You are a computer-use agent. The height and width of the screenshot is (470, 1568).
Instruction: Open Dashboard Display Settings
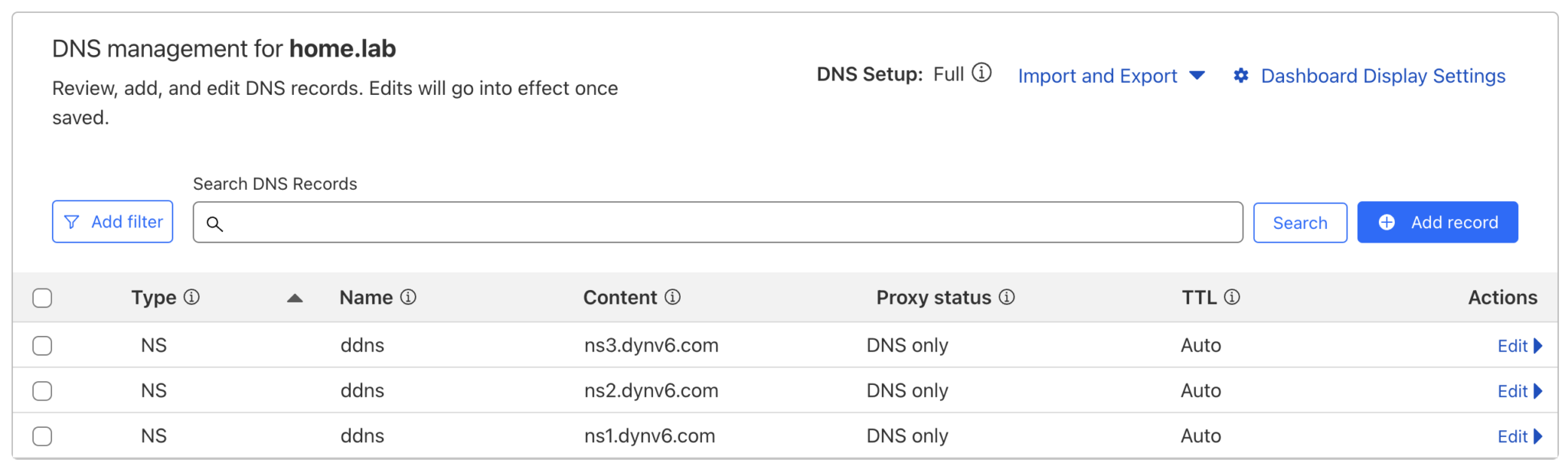coord(1383,76)
